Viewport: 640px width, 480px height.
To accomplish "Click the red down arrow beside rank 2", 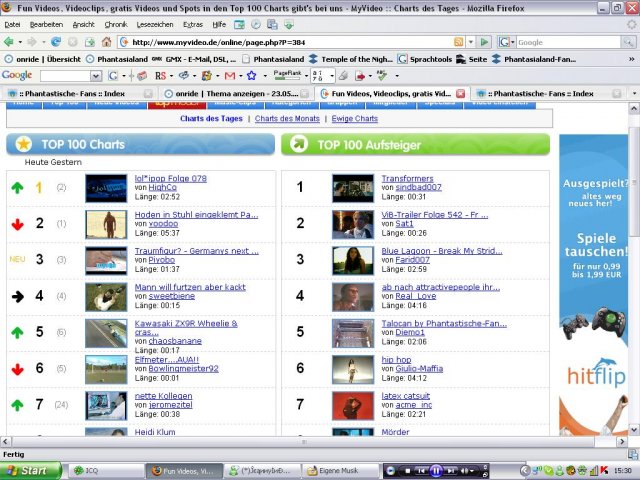I will 17,224.
